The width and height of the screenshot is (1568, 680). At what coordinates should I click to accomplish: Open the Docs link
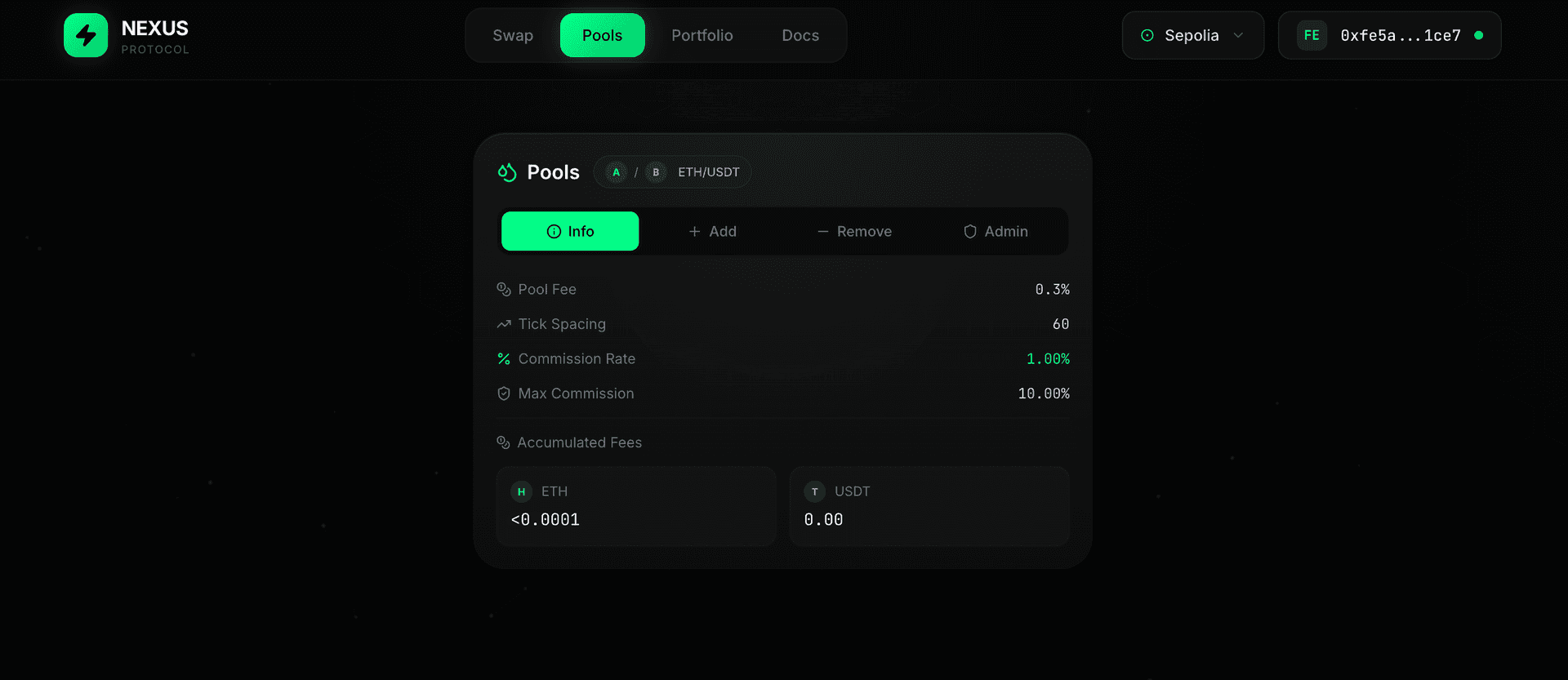800,35
